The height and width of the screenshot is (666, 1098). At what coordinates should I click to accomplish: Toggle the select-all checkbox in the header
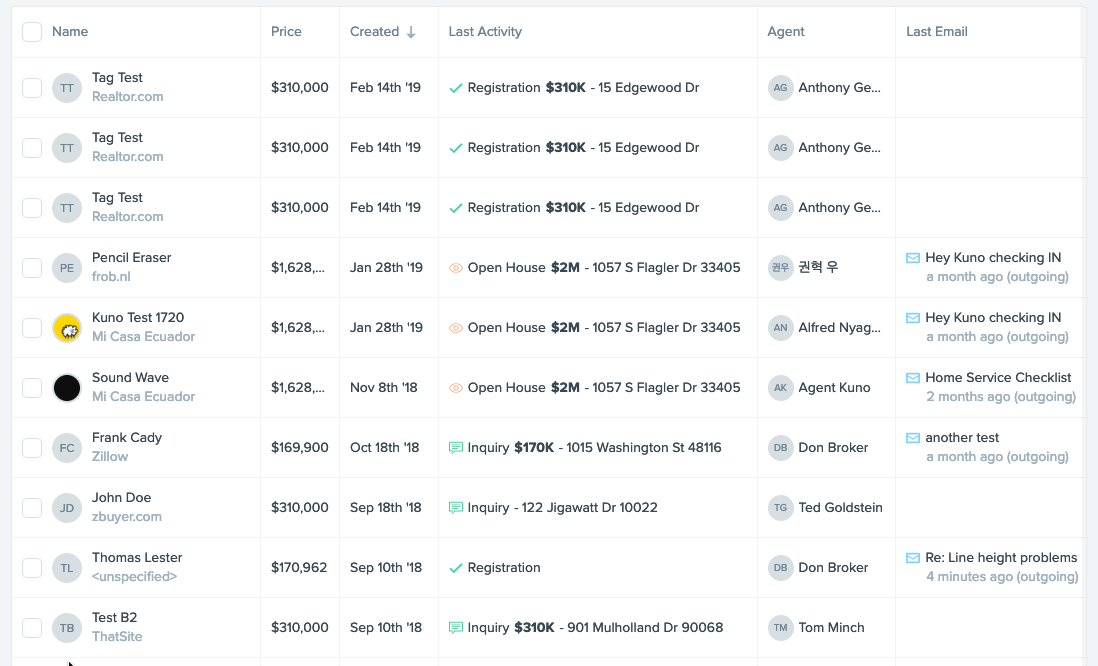[32, 32]
